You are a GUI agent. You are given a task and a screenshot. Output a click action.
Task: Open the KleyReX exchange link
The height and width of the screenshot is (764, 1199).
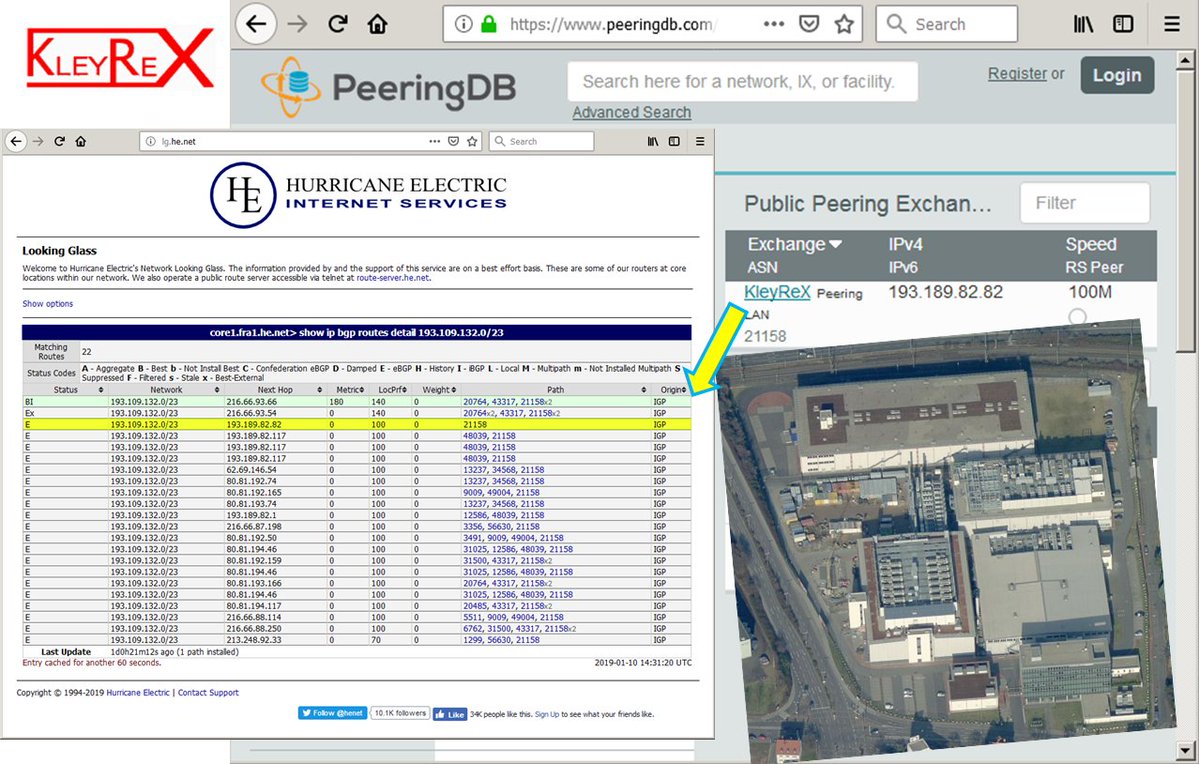777,291
